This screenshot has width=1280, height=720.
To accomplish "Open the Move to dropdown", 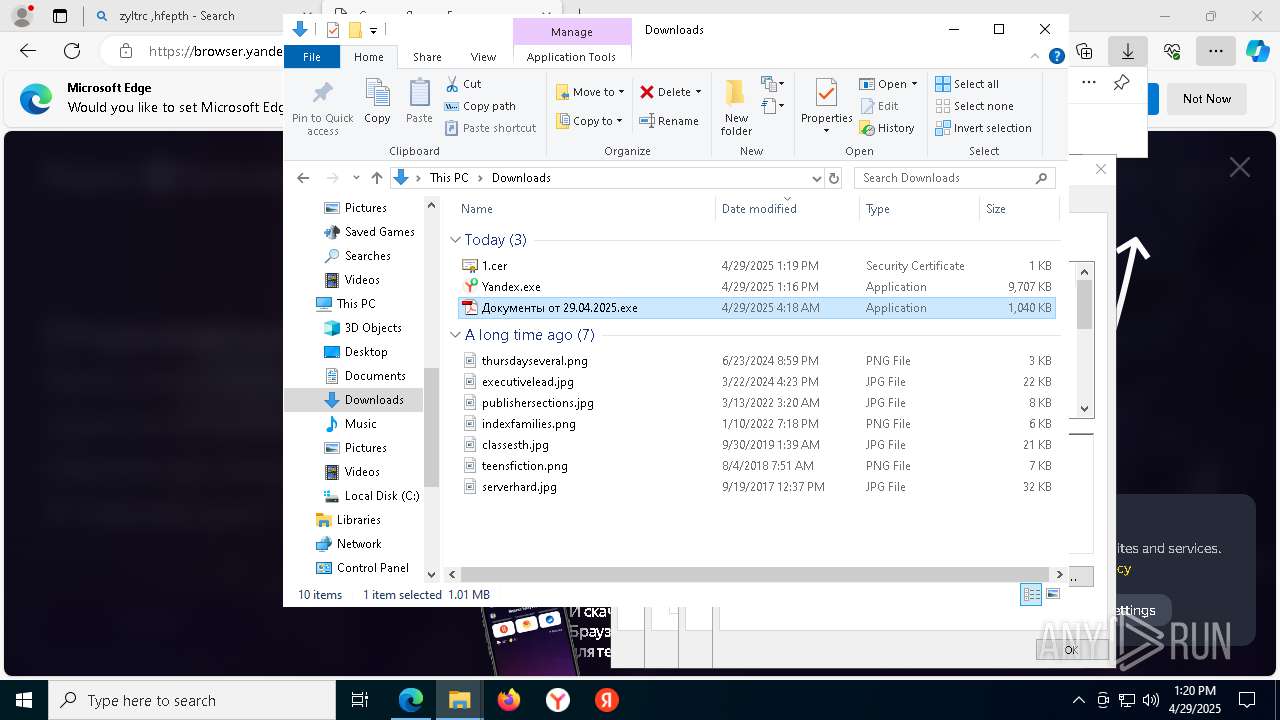I will point(590,92).
